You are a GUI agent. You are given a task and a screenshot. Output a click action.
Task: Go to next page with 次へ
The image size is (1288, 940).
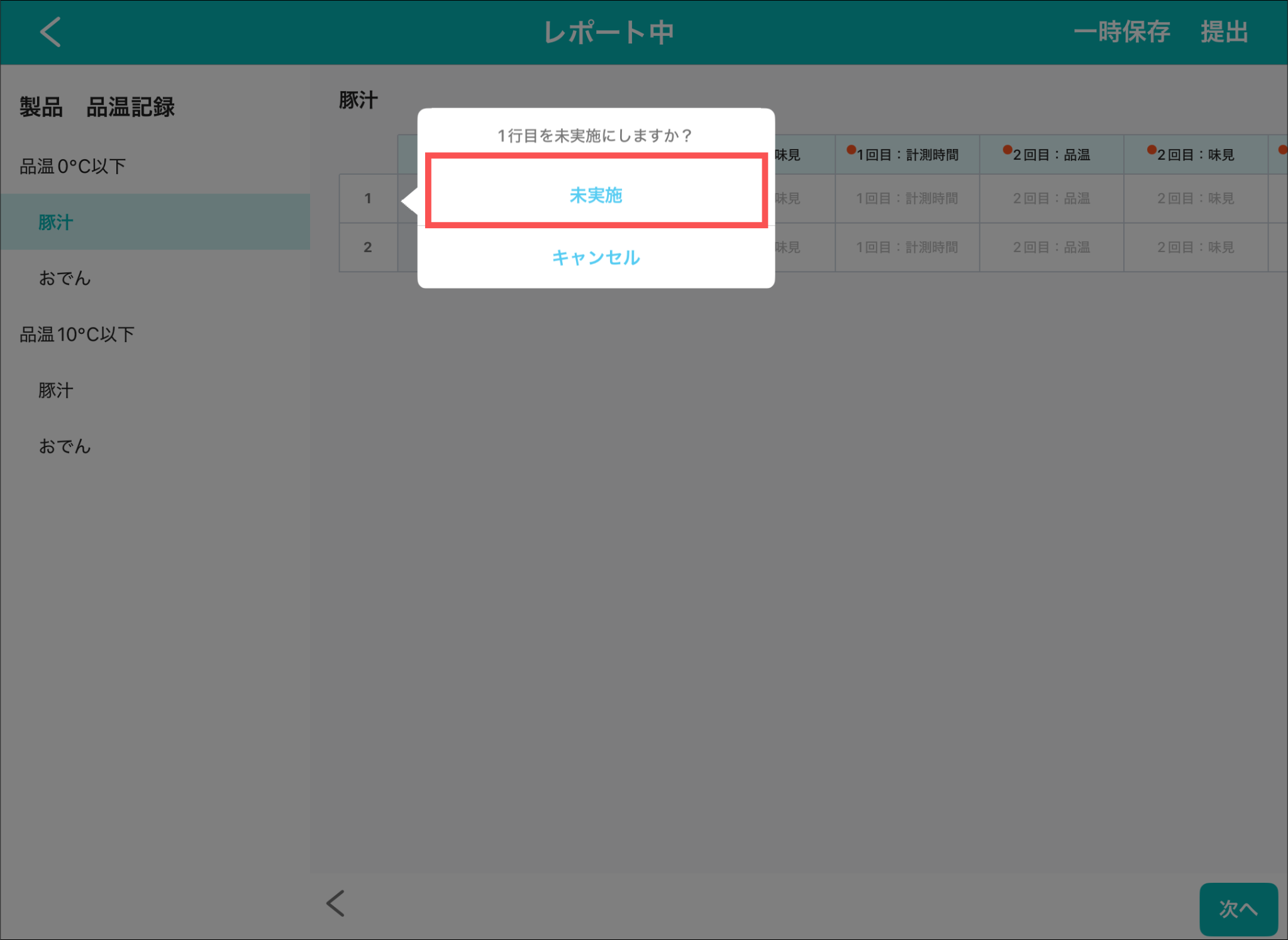point(1238,909)
